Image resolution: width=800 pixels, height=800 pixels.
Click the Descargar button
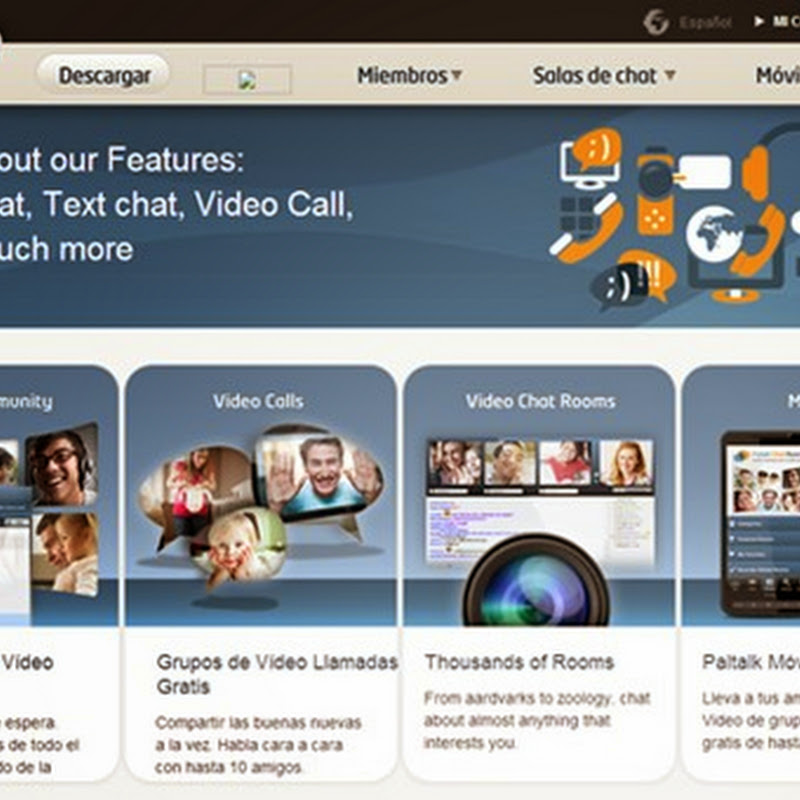tap(104, 76)
